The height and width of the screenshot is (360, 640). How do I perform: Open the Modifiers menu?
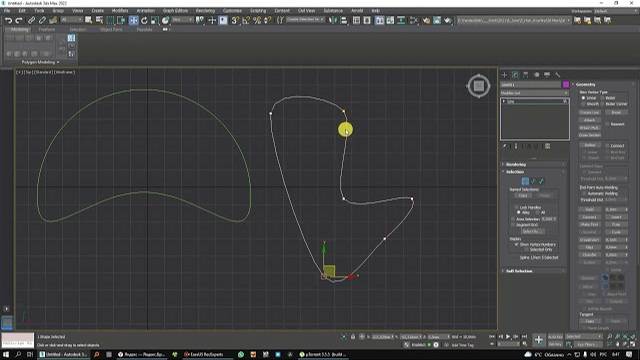120,11
